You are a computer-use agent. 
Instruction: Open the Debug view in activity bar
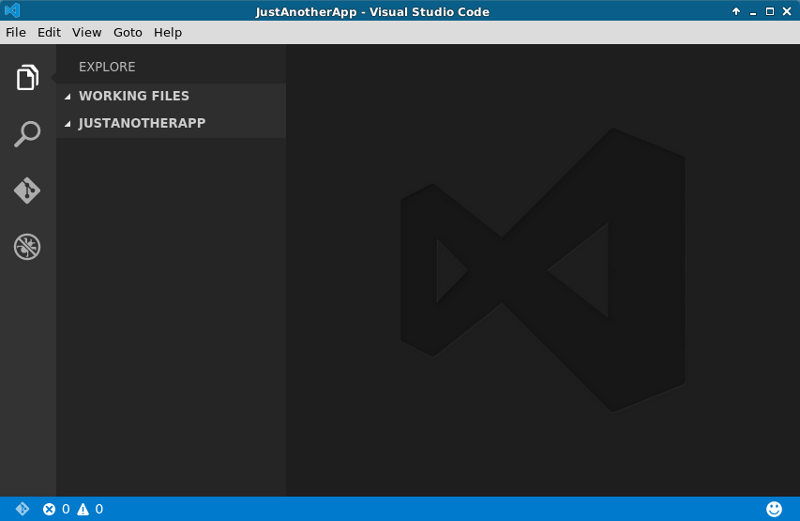27,247
